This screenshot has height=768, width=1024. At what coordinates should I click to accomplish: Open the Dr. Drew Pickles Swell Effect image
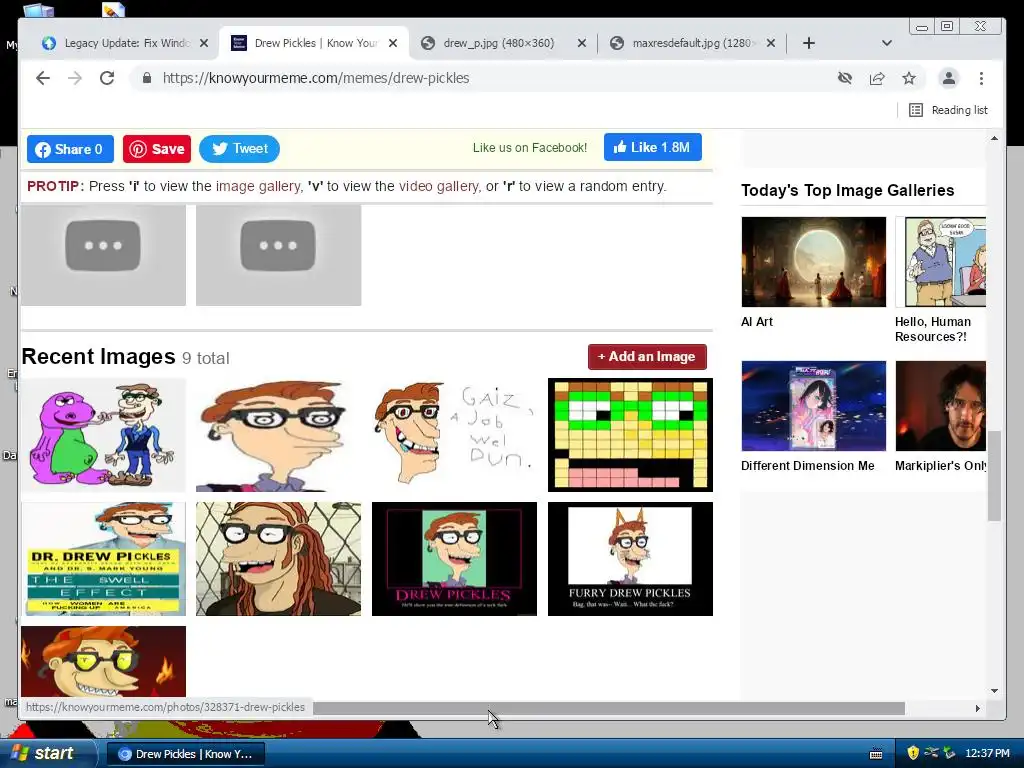pyautogui.click(x=103, y=559)
